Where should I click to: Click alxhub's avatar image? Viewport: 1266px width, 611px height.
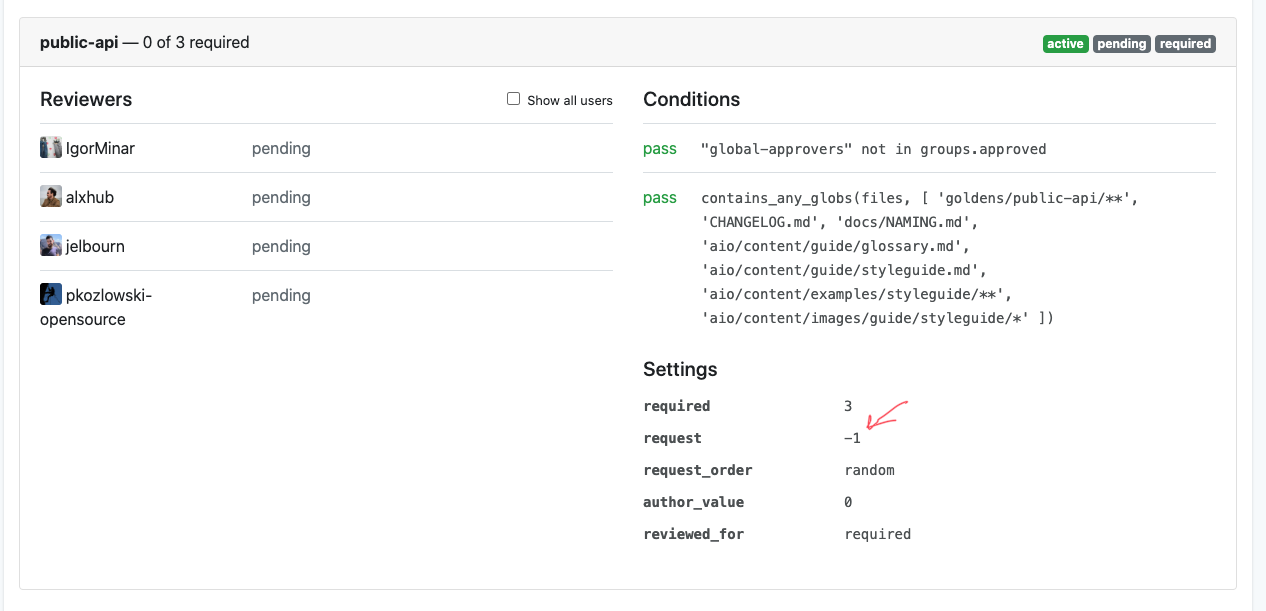click(x=51, y=197)
